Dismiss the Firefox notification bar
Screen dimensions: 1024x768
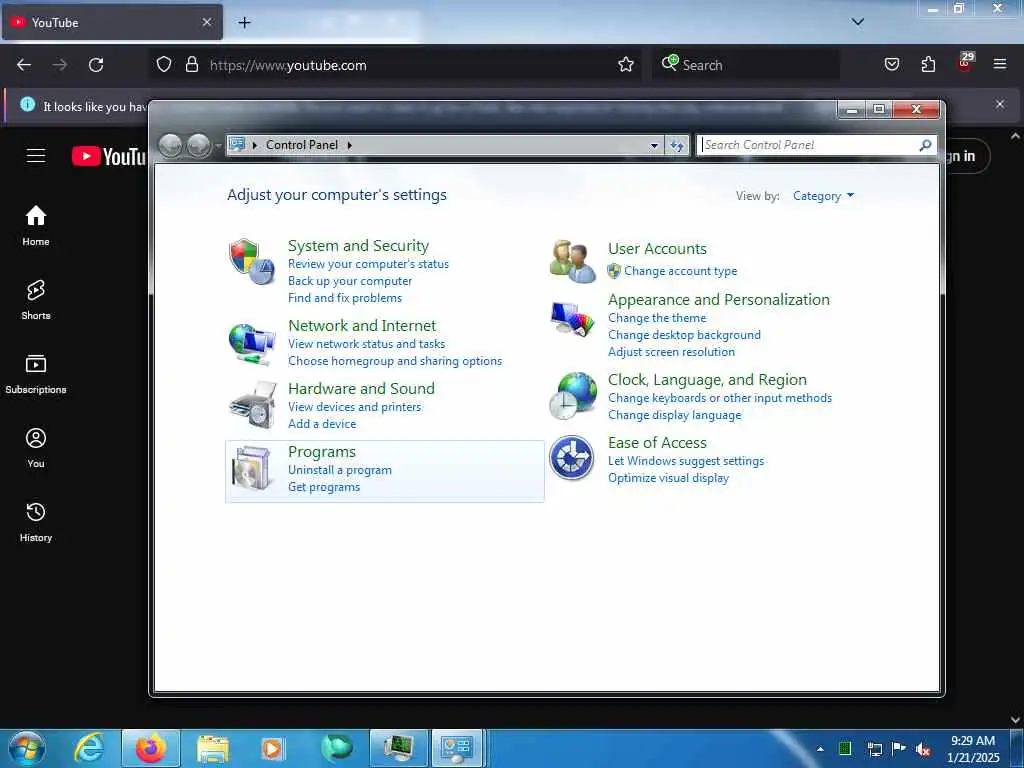(x=1000, y=104)
